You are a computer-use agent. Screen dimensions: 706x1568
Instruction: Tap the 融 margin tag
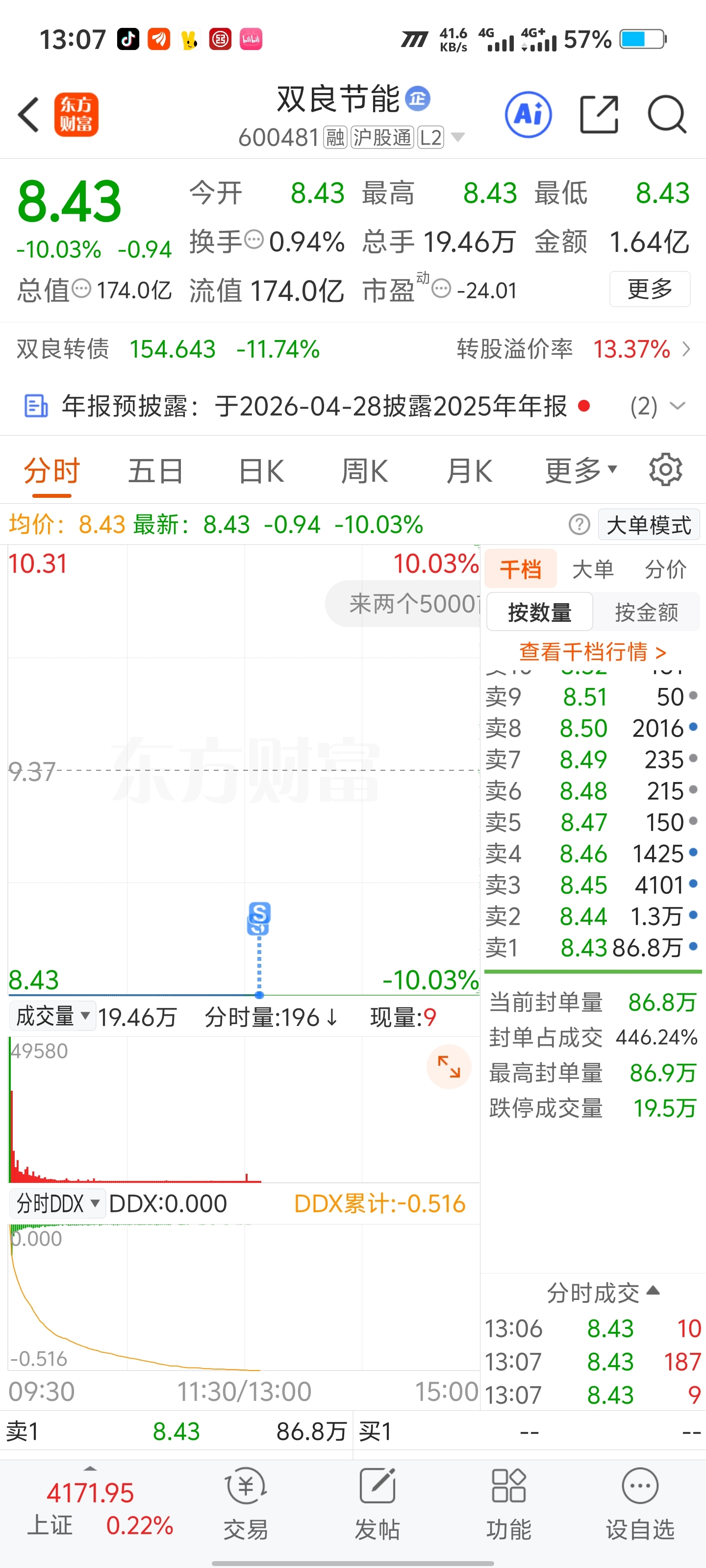335,138
